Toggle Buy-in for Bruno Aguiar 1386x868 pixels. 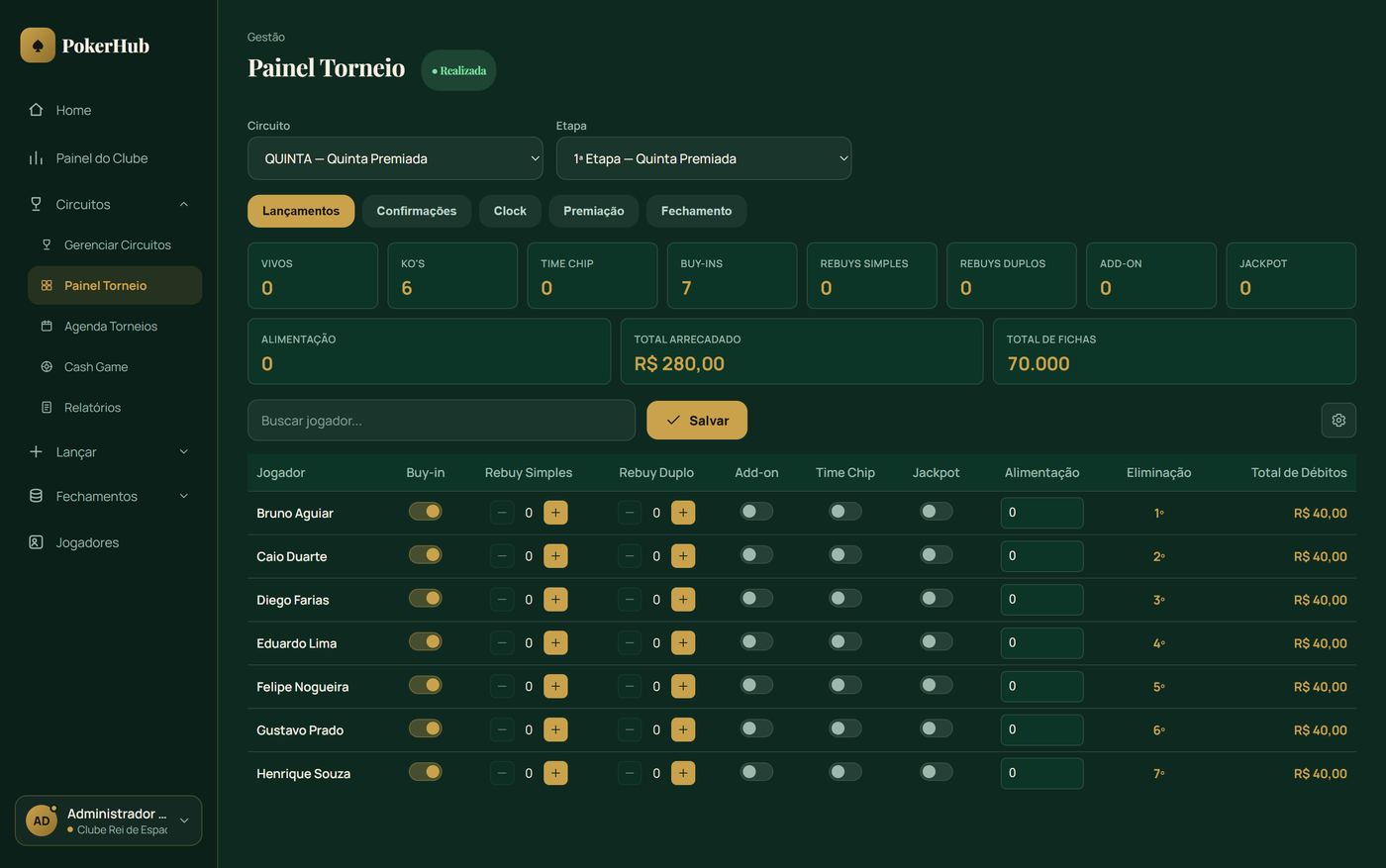426,512
